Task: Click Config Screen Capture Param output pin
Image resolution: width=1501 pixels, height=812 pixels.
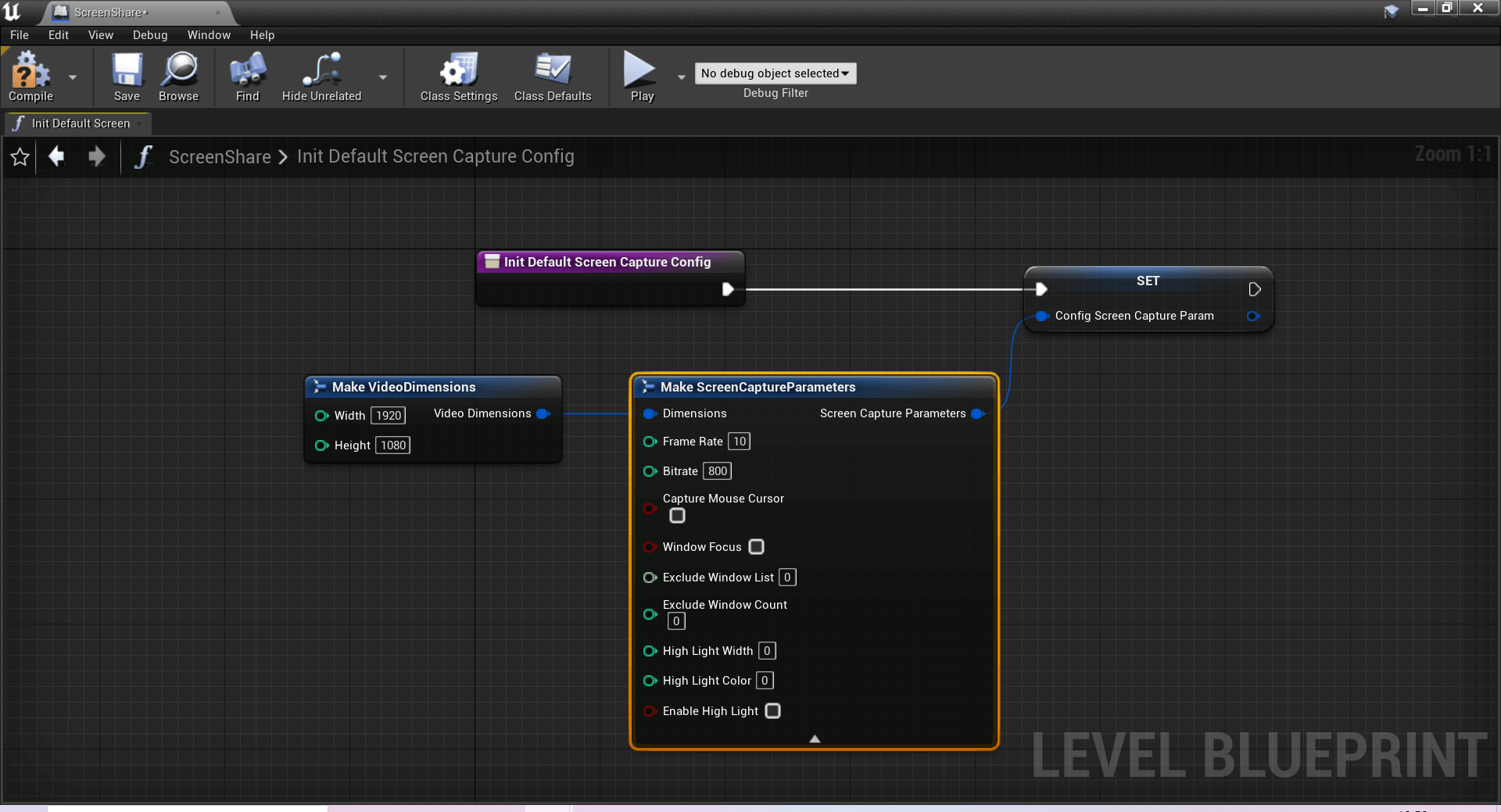Action: click(1253, 316)
